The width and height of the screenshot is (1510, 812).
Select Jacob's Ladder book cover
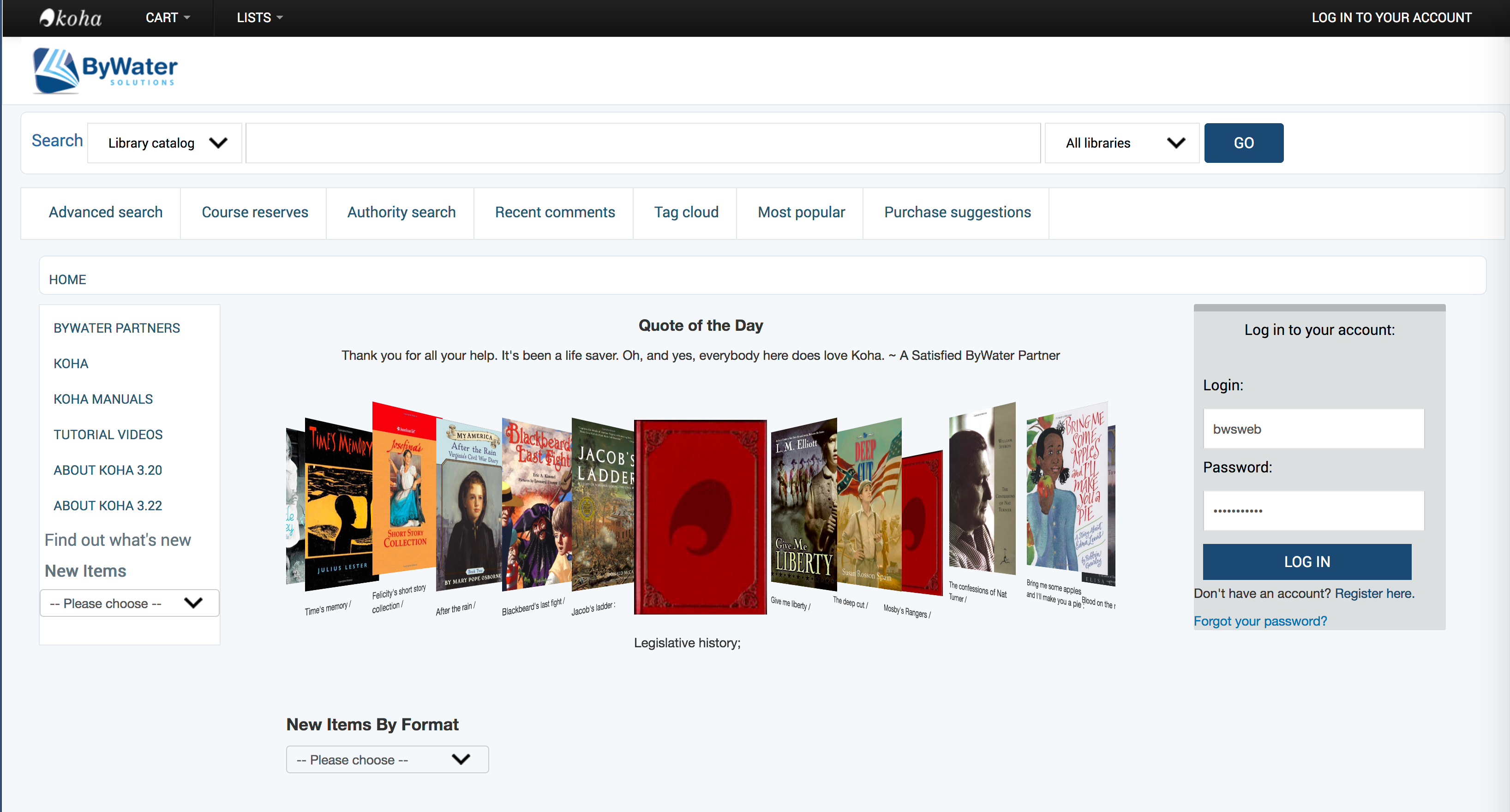pyautogui.click(x=603, y=505)
